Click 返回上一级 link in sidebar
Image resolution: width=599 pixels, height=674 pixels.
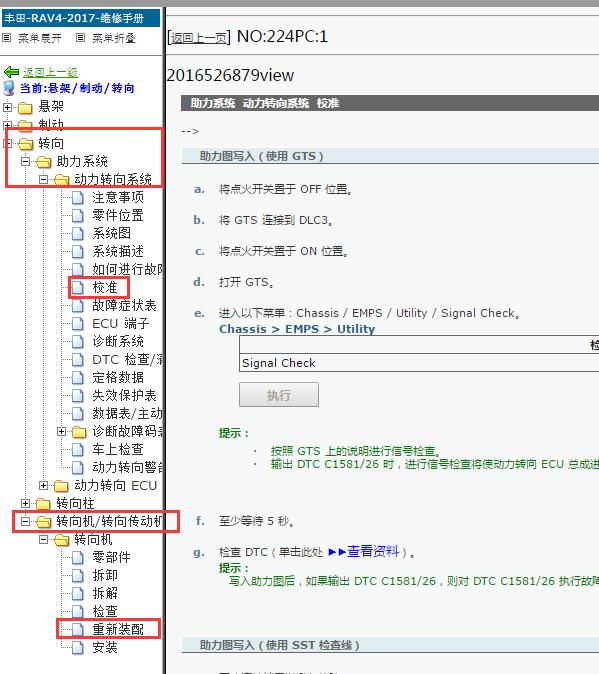click(x=50, y=72)
